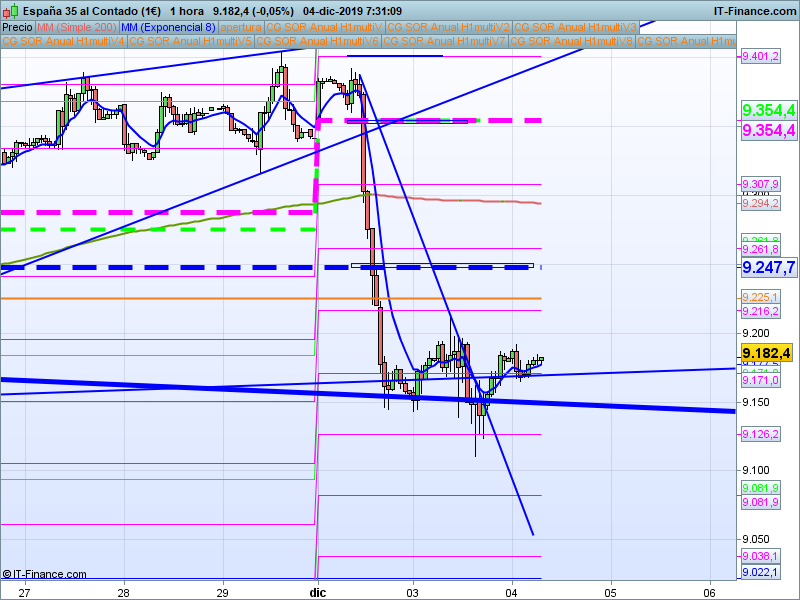Viewport: 800px width, 600px height.
Task: Select the CG SOR Anual H1multiV2 label
Action: click(x=448, y=27)
